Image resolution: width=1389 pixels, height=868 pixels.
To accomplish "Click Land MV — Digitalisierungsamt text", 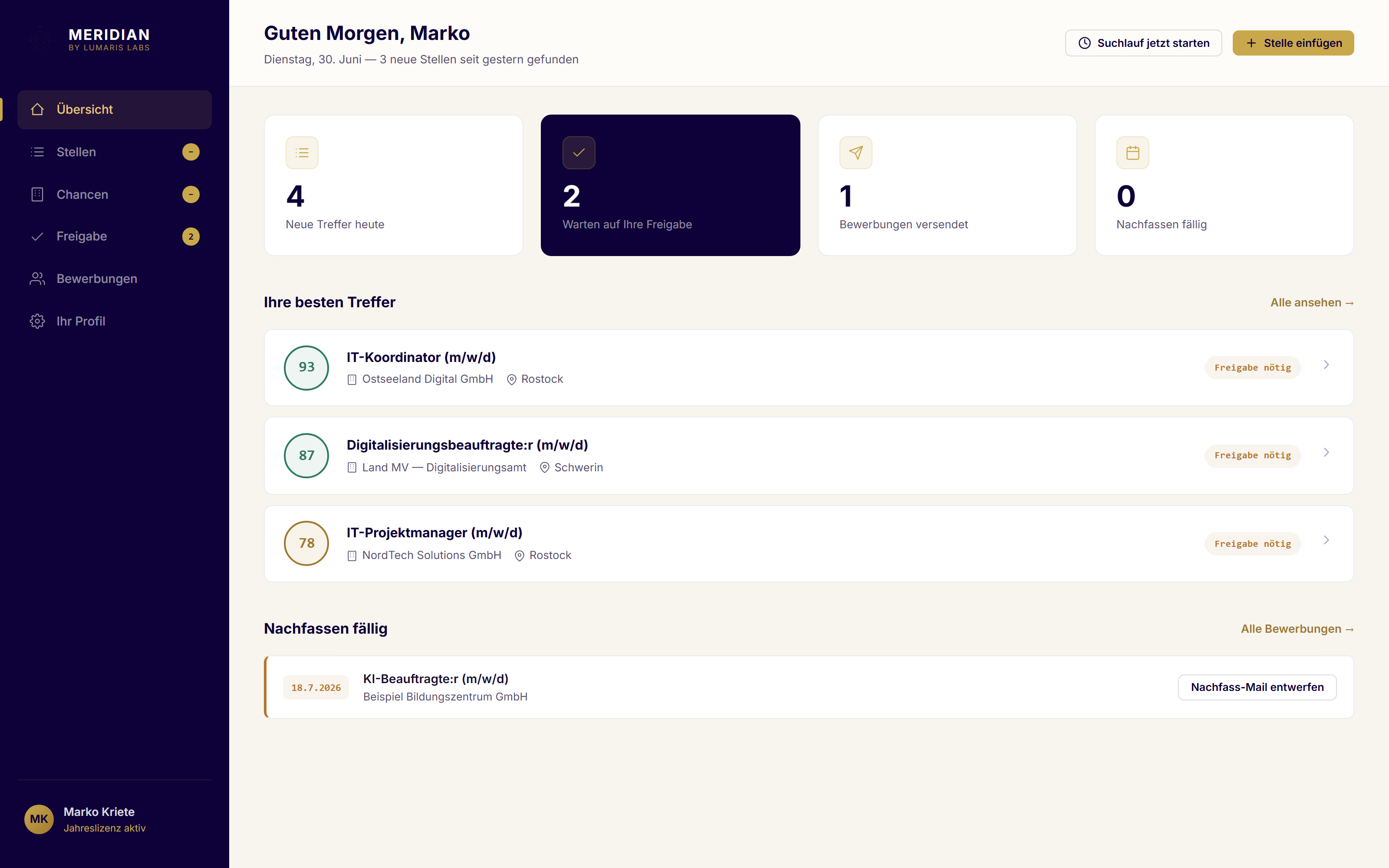I will 444,467.
